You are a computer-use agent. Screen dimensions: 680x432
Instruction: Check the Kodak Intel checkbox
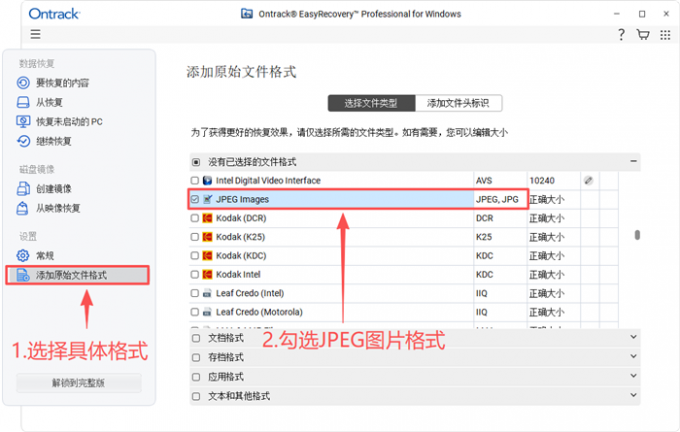[195, 275]
